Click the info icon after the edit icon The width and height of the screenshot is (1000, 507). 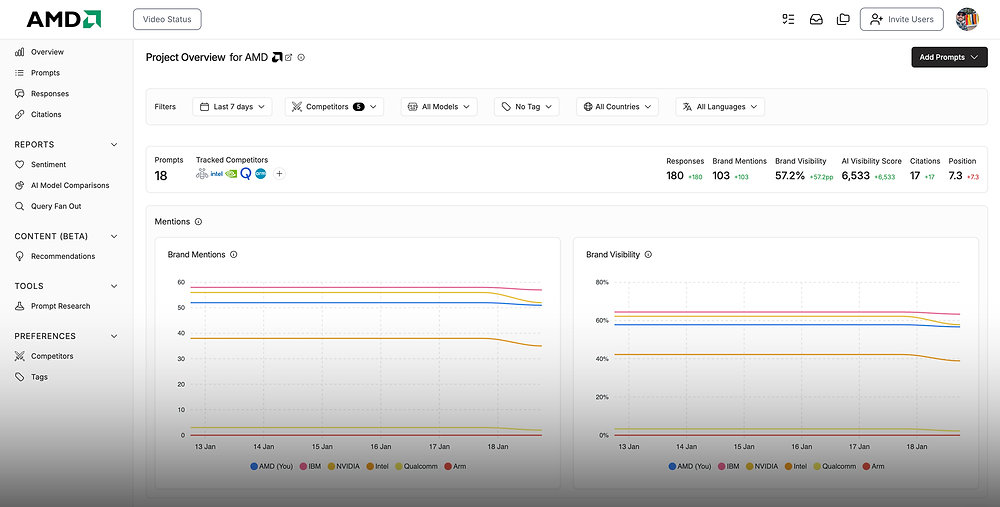click(301, 57)
